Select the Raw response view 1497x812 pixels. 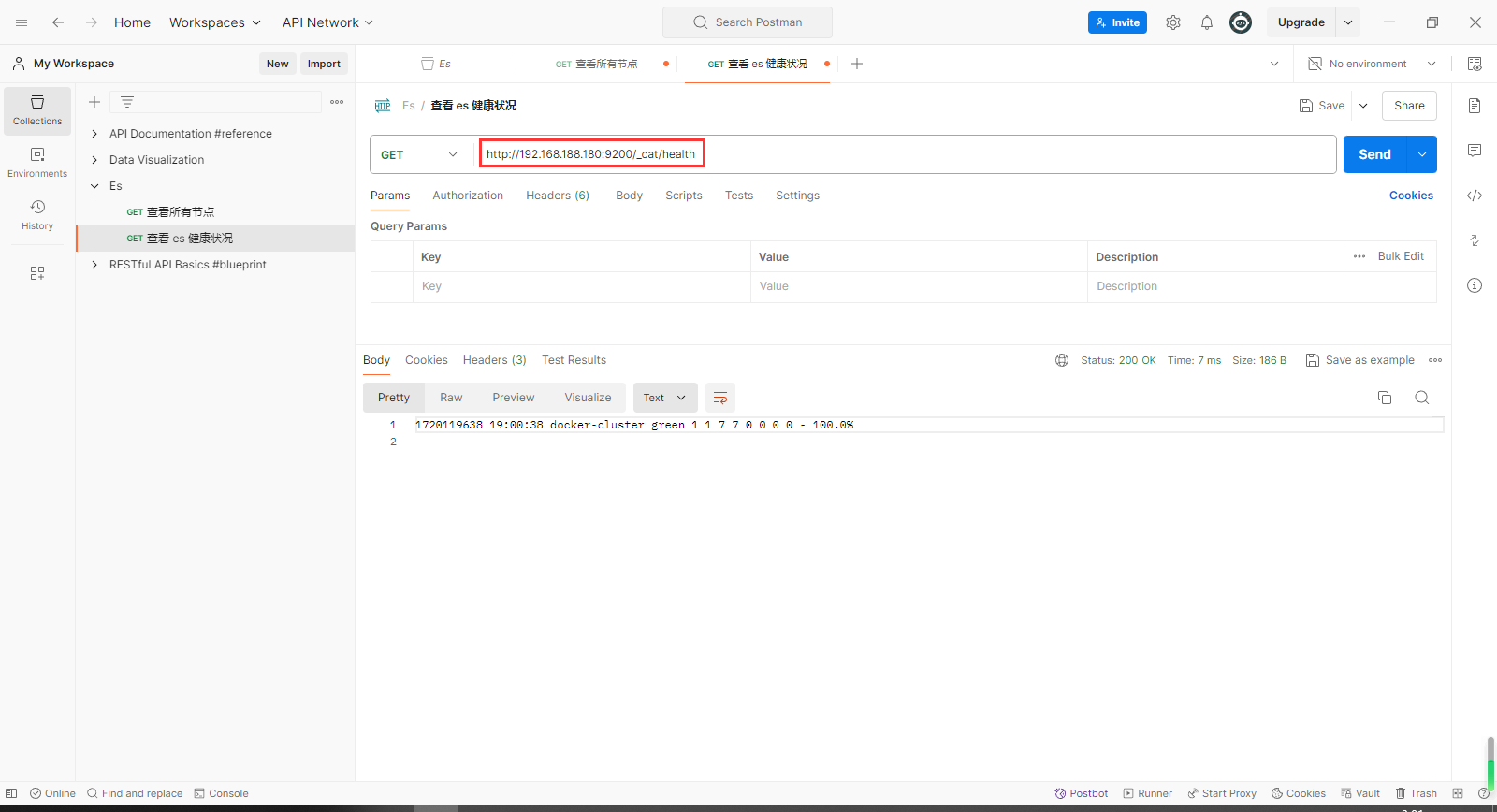pyautogui.click(x=451, y=398)
